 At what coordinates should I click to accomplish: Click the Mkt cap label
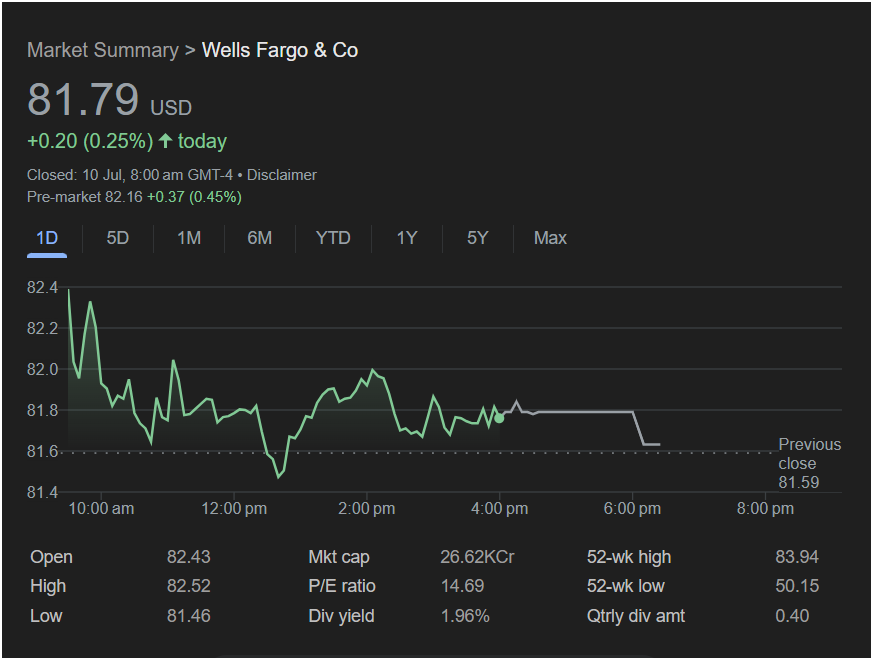tap(339, 557)
